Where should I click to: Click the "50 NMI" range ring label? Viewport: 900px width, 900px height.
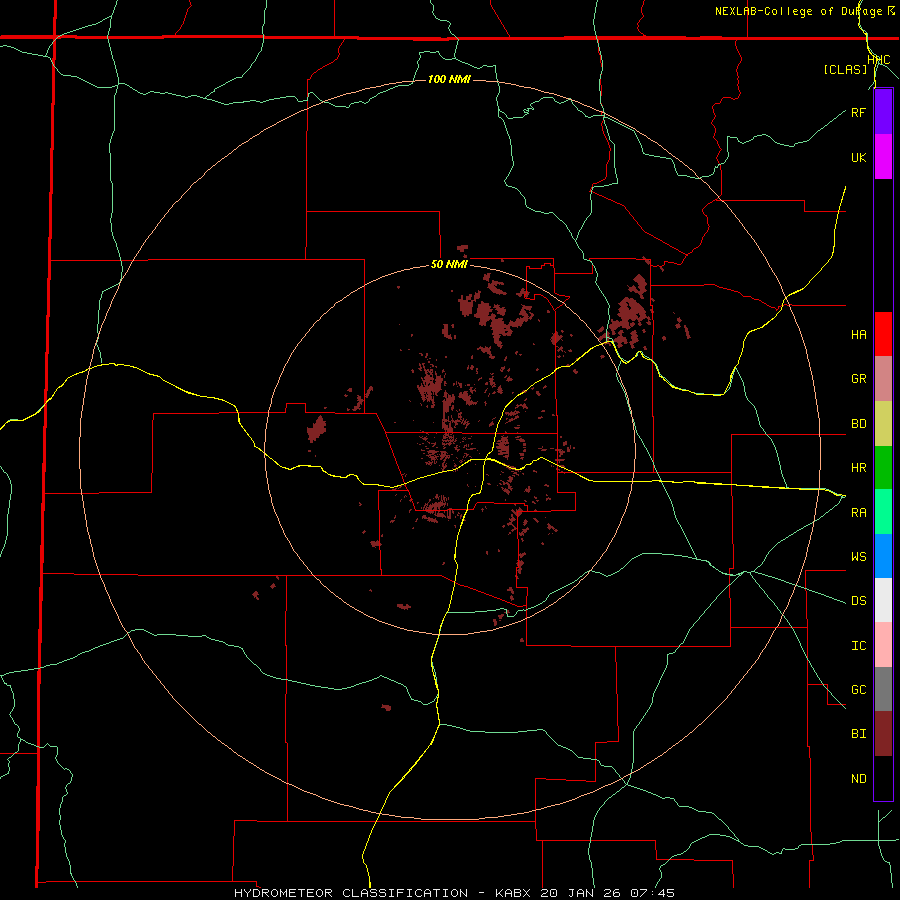pos(449,265)
